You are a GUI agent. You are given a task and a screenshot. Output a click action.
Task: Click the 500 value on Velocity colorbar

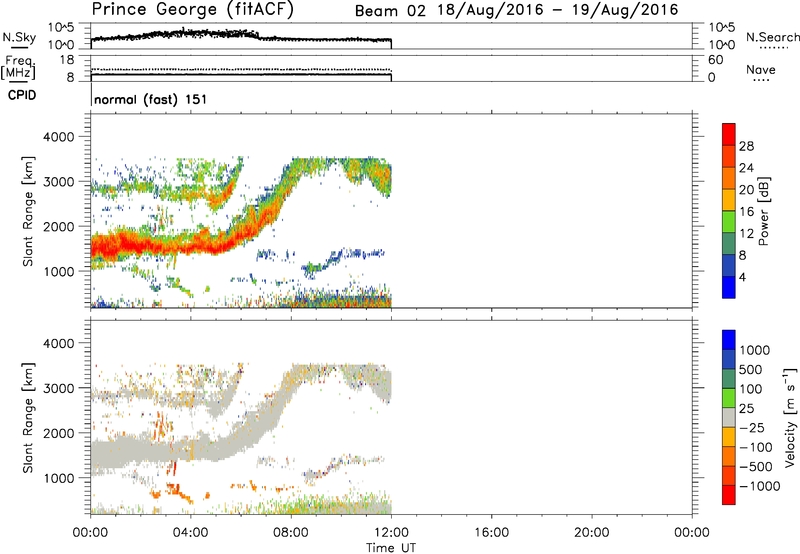pos(751,370)
